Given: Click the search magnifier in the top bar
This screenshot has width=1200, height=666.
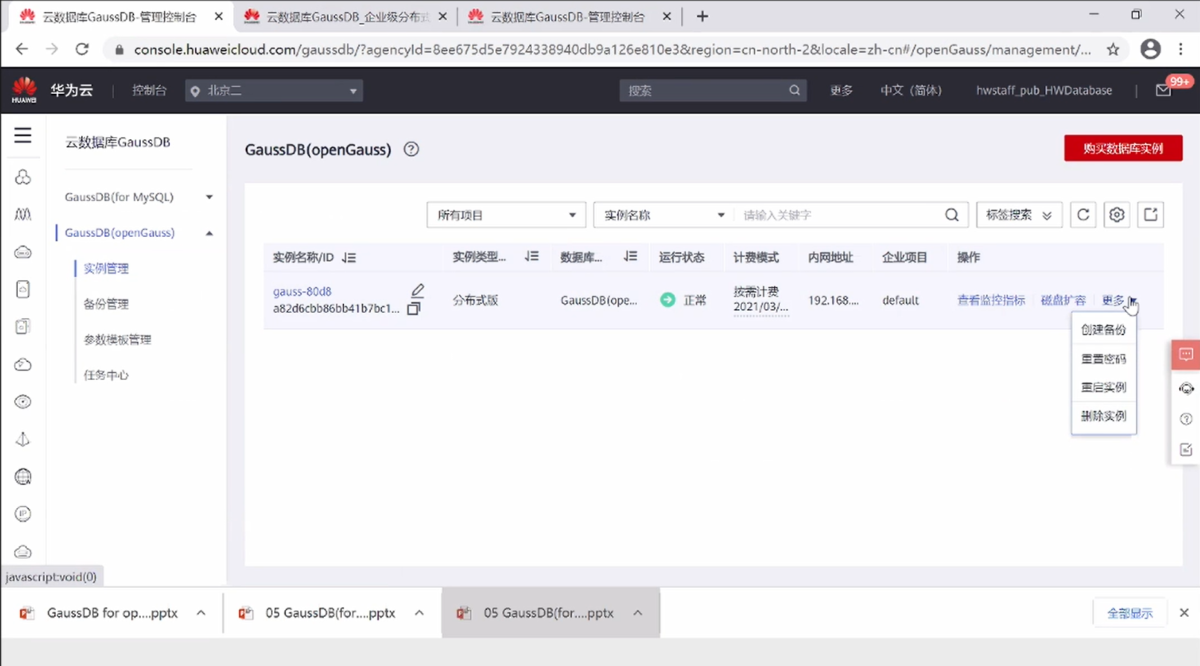Looking at the screenshot, I should click(795, 90).
